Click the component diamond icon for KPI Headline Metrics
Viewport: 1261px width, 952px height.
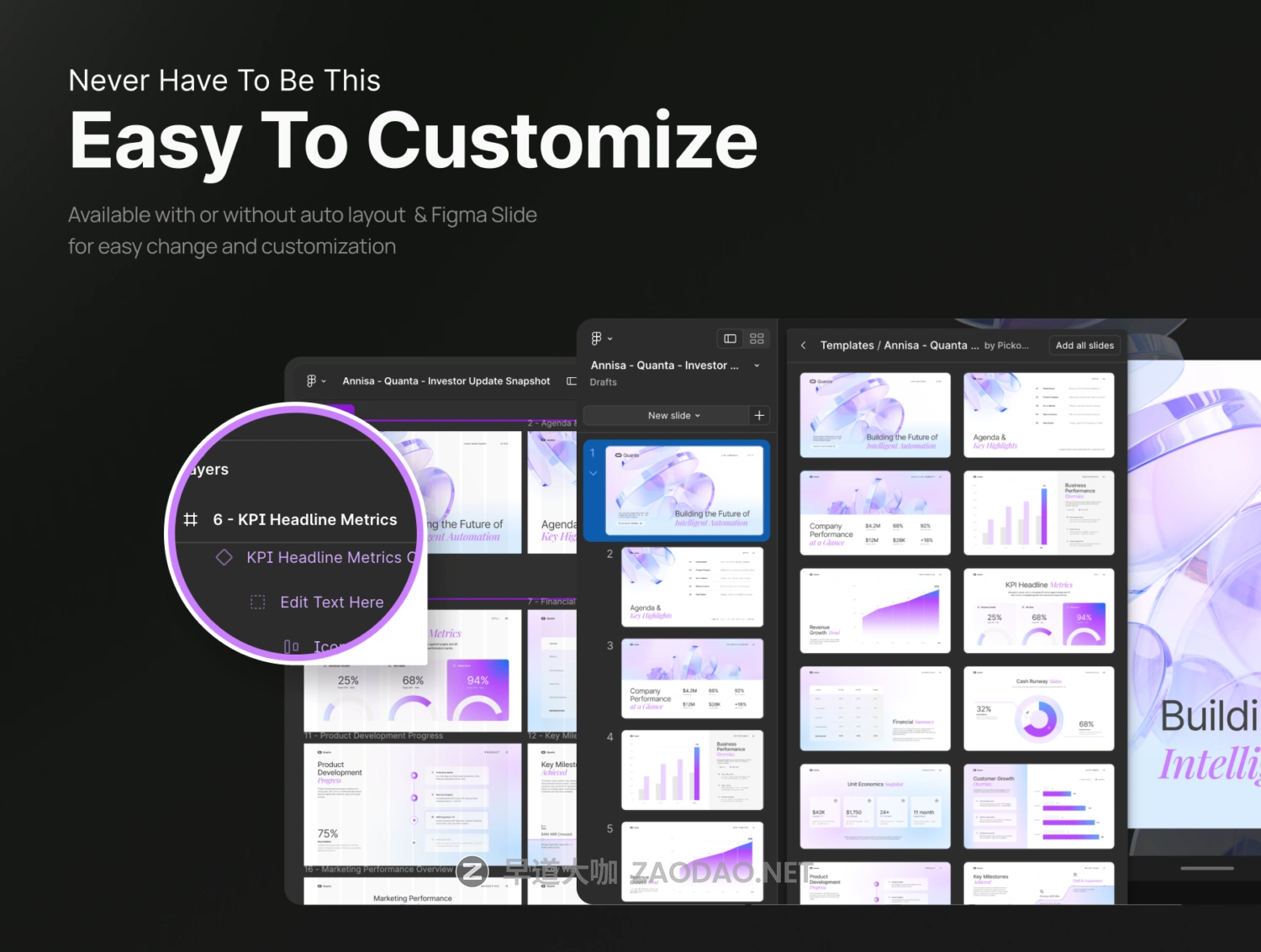224,557
